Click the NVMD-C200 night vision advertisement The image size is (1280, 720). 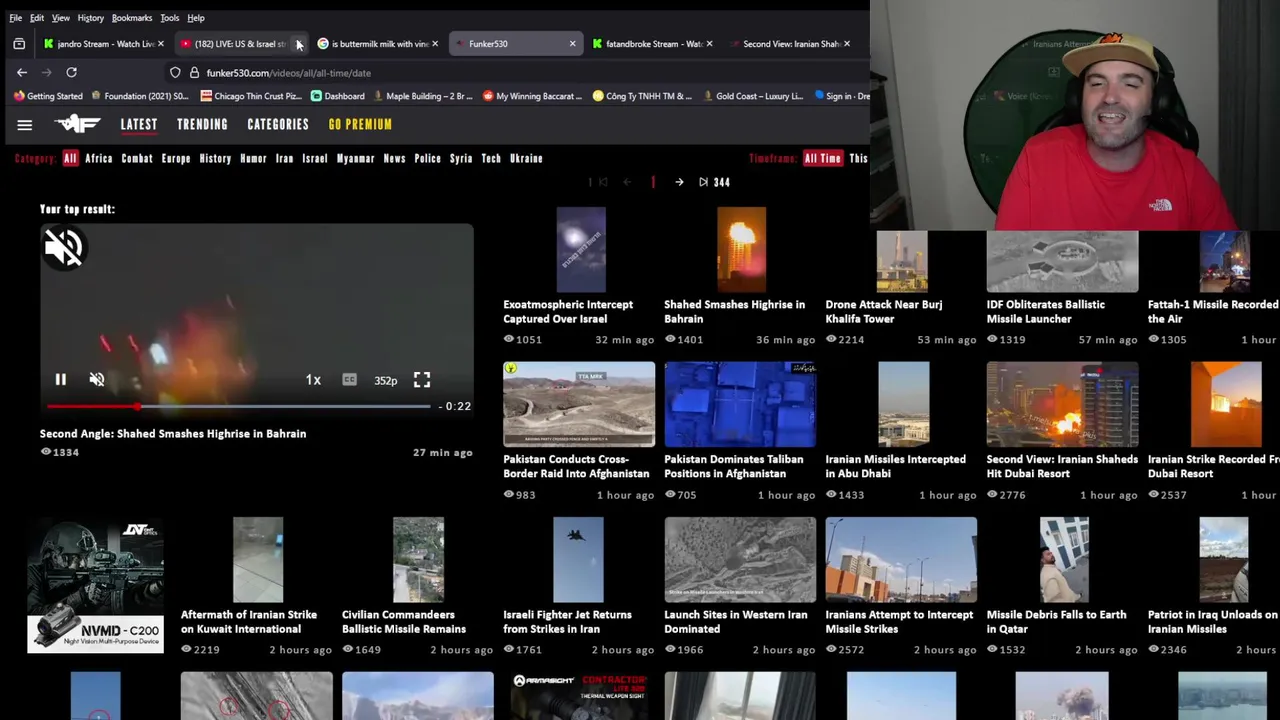pyautogui.click(x=95, y=585)
